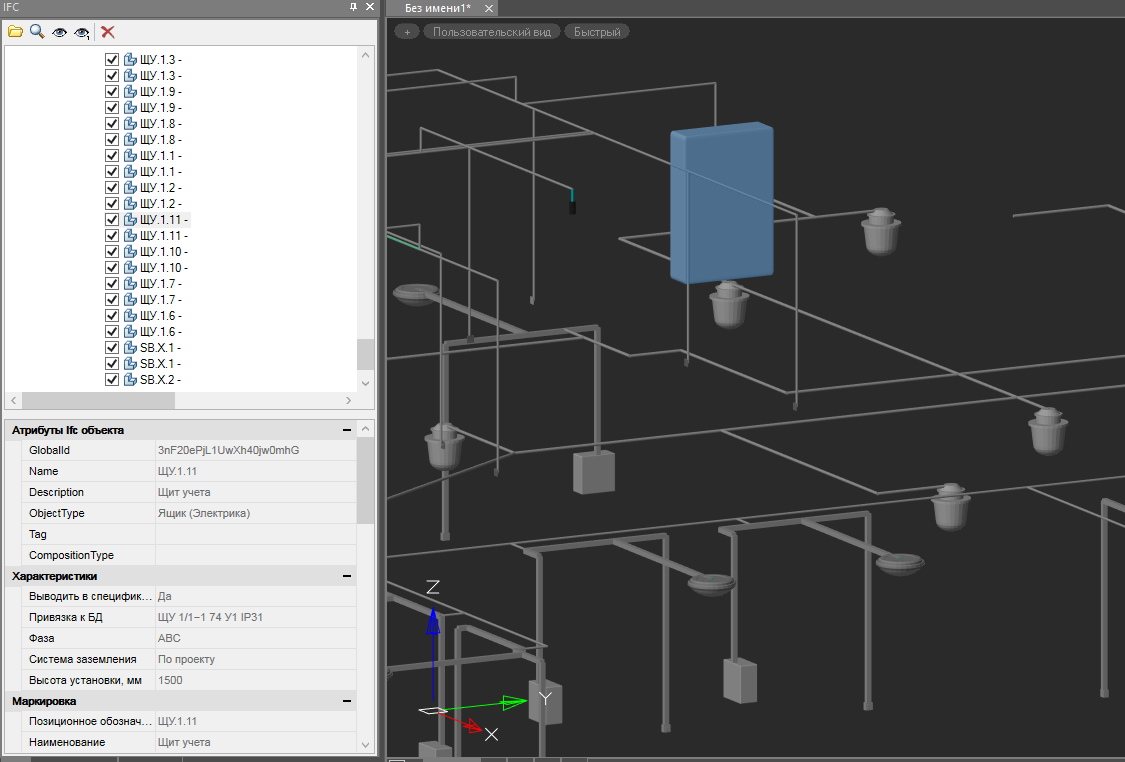
Task: Open the Пользовательский вид view menu
Action: click(492, 32)
